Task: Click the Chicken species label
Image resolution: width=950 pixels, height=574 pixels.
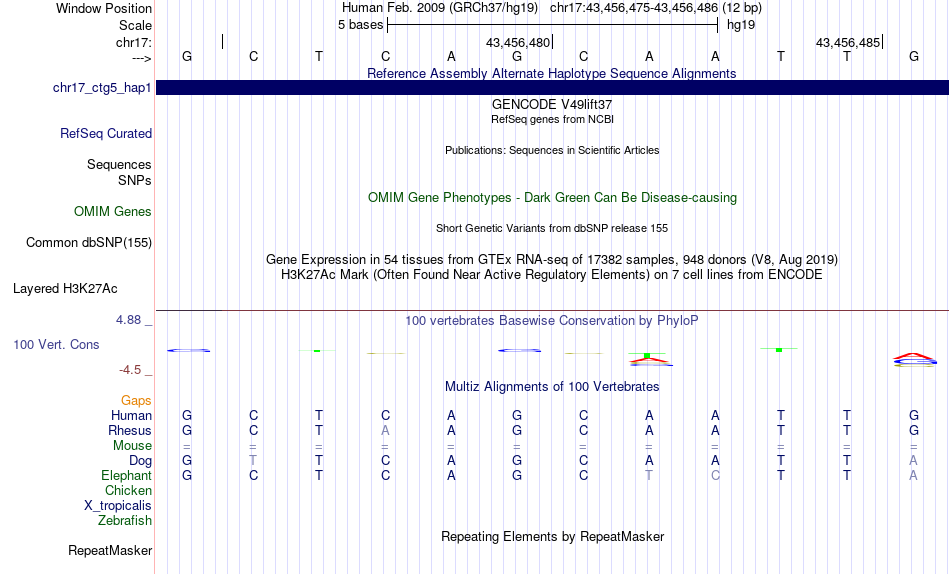Action: (x=128, y=490)
